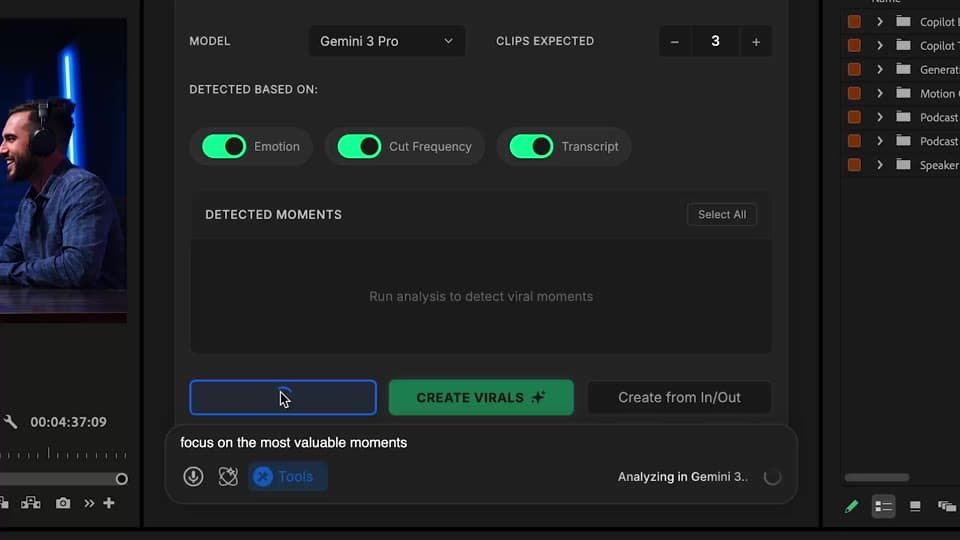
Task: Open the monitor button editor plus icon
Action: click(109, 503)
